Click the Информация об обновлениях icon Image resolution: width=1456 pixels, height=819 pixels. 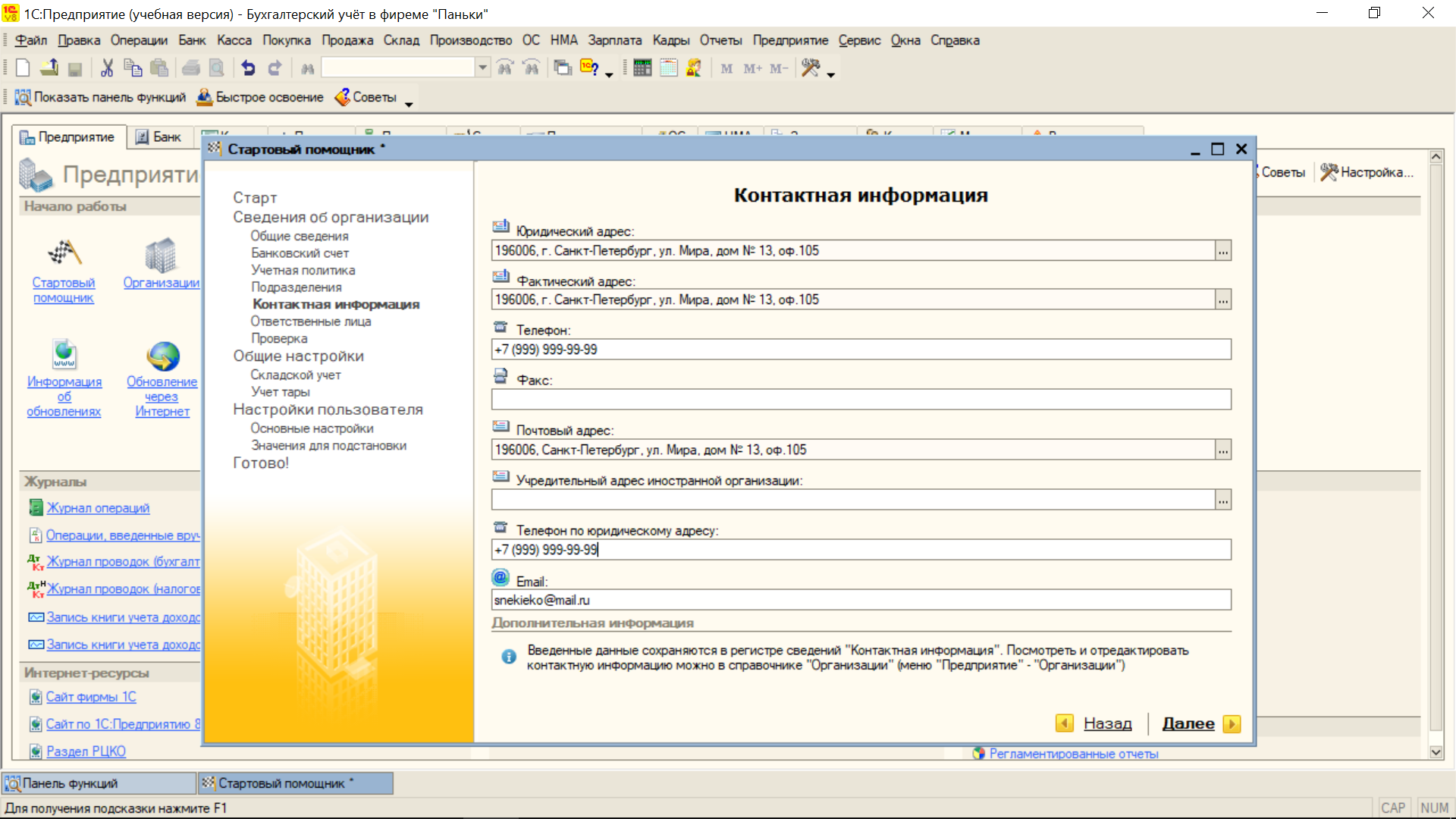click(x=64, y=354)
